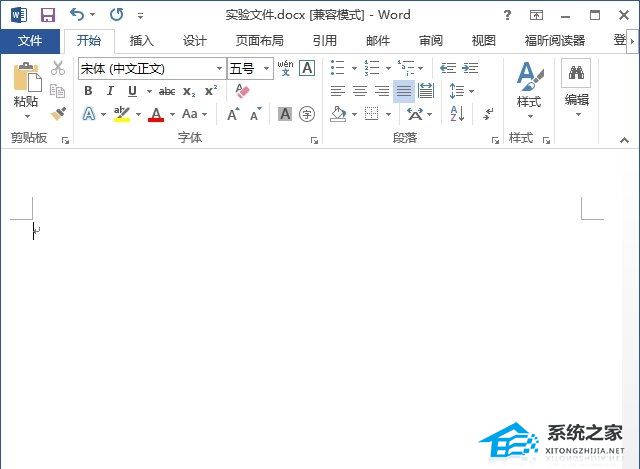Switch to the 引用 References tab
Screen dimensions: 640x469
[x=324, y=40]
